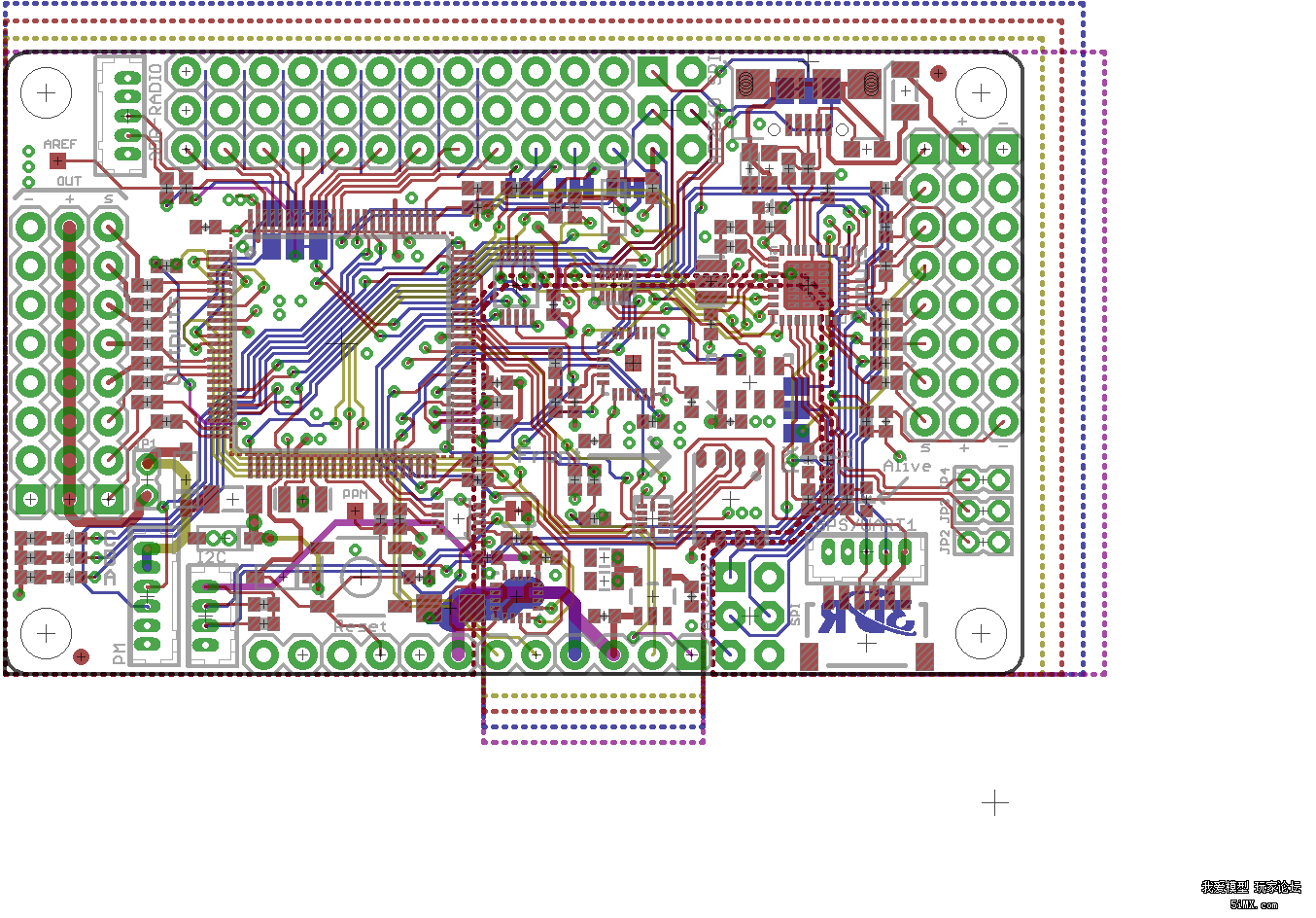The width and height of the screenshot is (1316, 918).
Task: Select the top-right mounting hole
Action: point(981,93)
